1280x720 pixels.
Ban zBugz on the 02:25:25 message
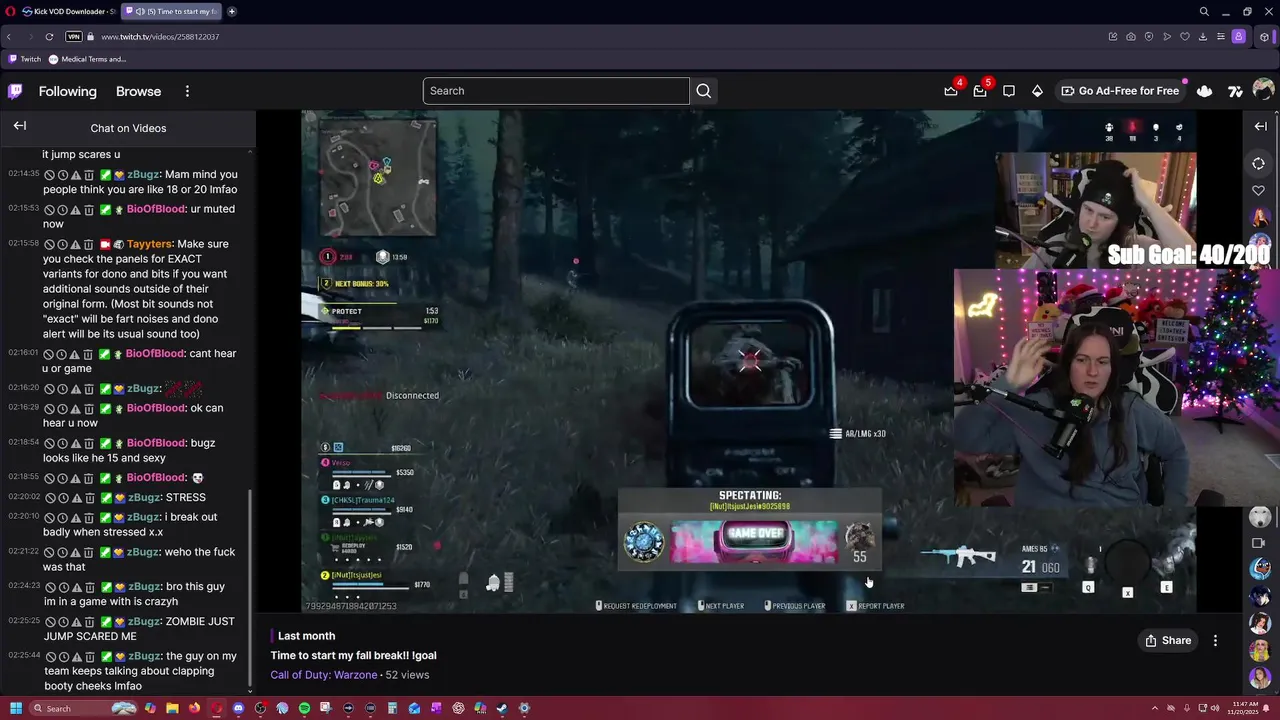click(49, 622)
